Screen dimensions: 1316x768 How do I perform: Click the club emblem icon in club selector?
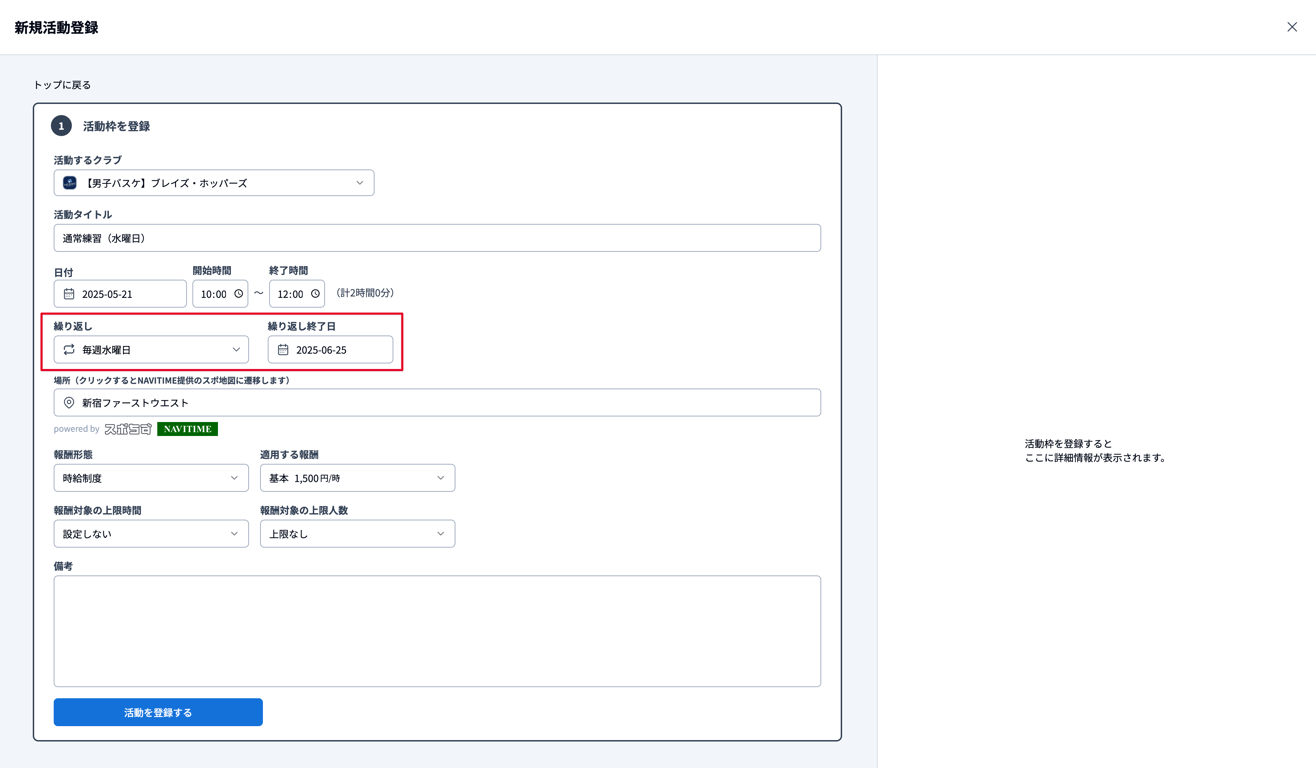[x=70, y=183]
